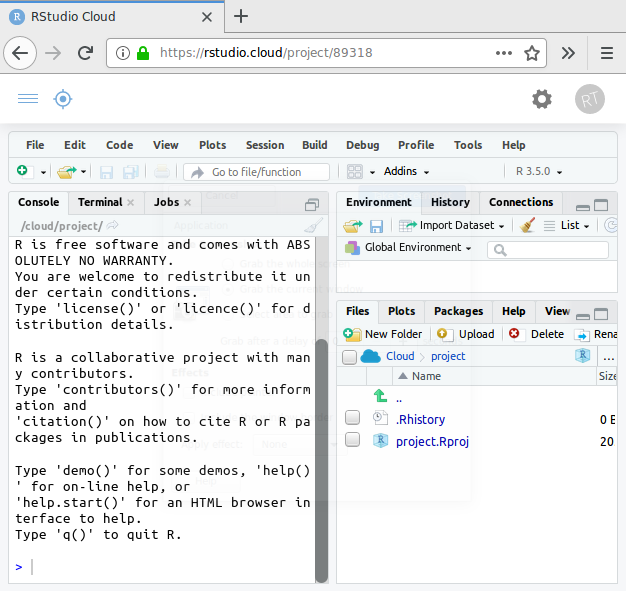Show more toolbar tools via double chevron

coord(568,53)
